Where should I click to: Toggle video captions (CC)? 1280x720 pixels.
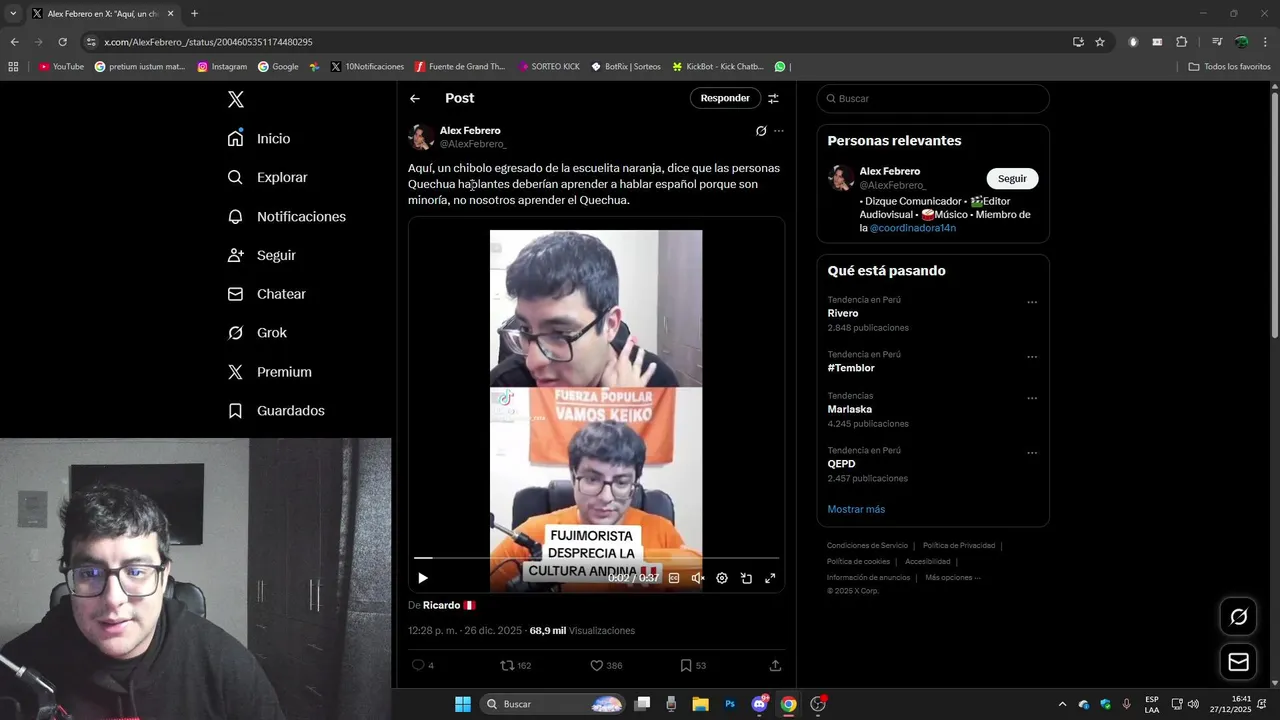point(674,578)
